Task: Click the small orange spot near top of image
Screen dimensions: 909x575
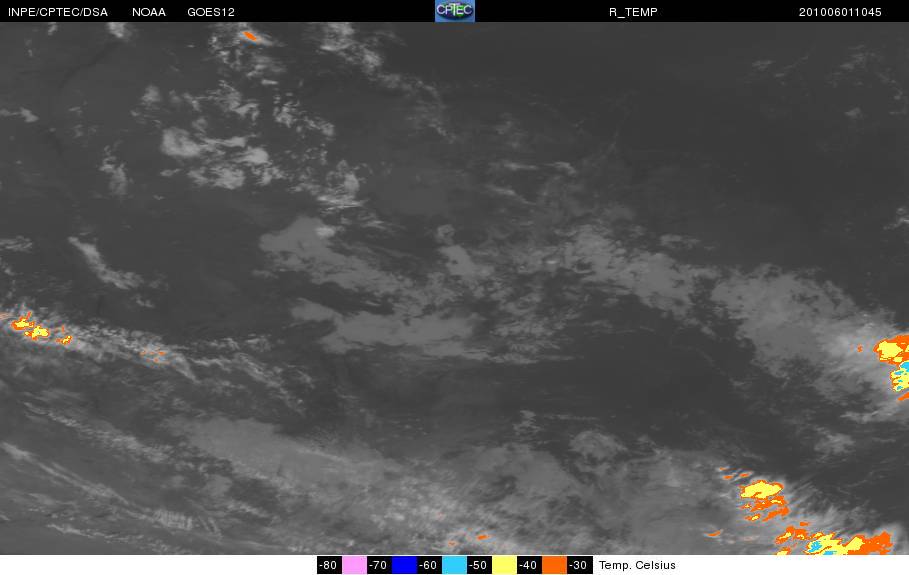Action: coord(250,36)
